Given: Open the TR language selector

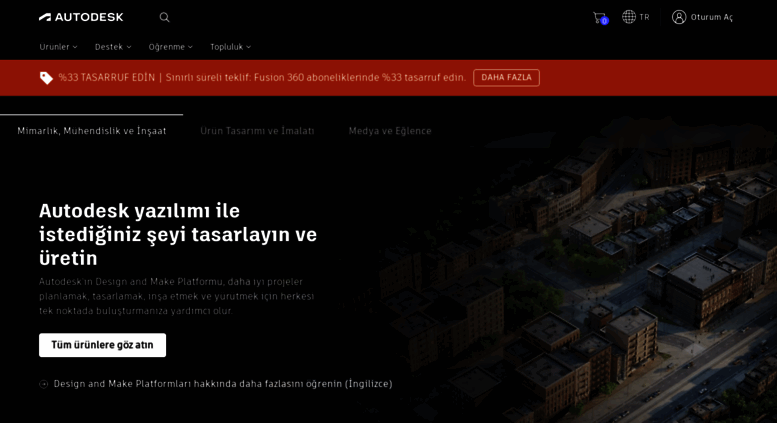Looking at the screenshot, I should (644, 17).
